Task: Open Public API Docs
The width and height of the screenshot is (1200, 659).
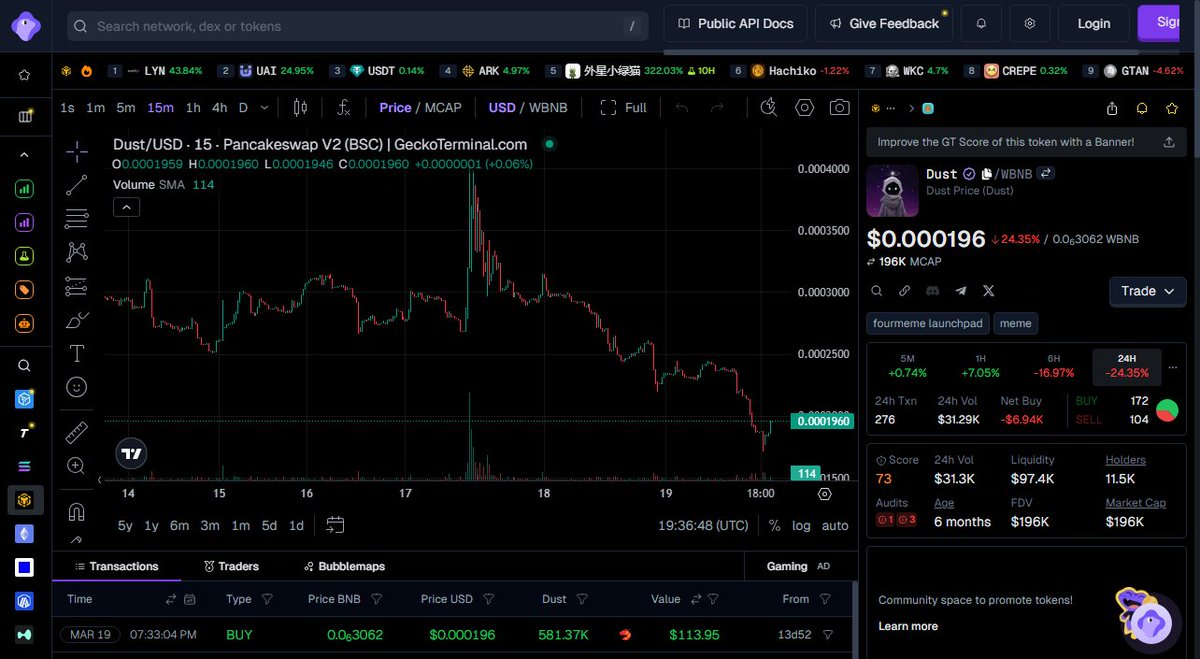Action: click(735, 23)
